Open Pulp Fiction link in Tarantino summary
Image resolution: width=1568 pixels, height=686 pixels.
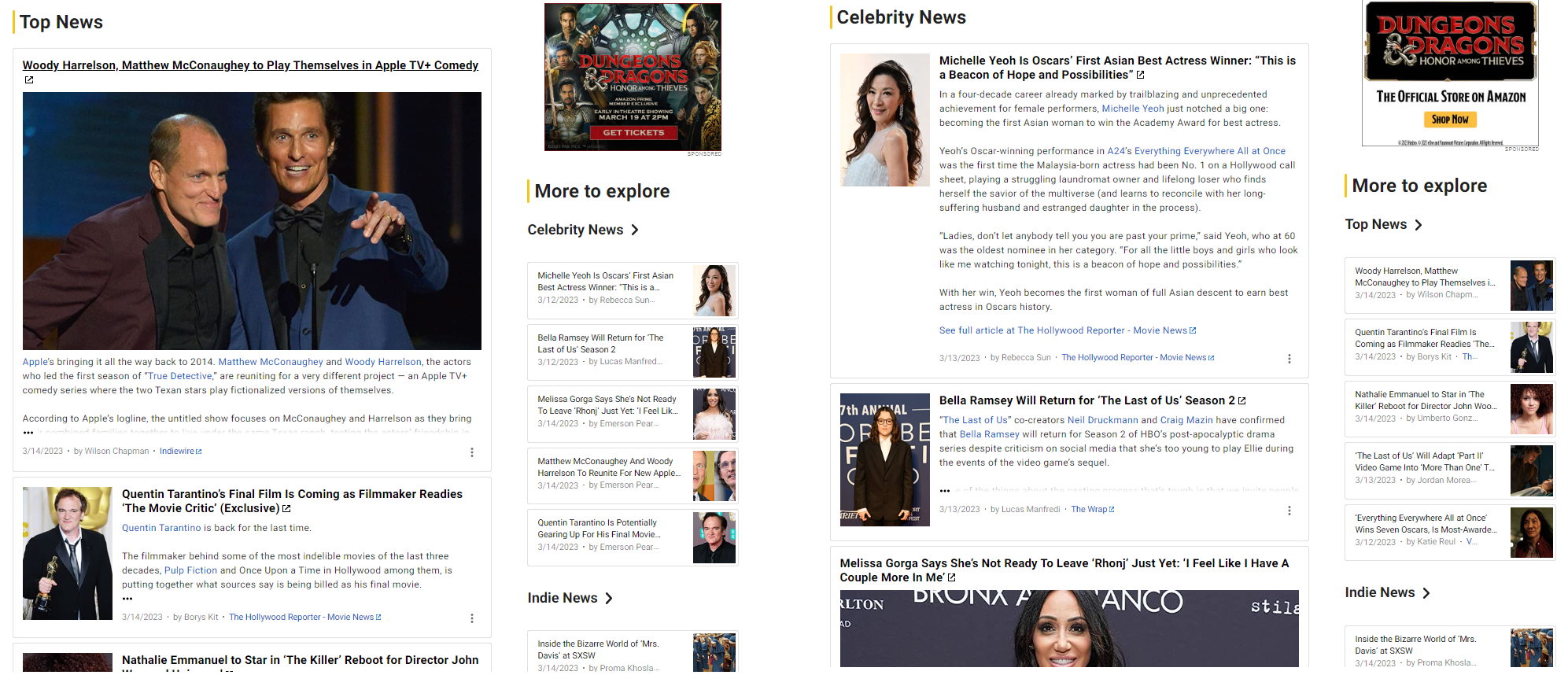coord(190,570)
